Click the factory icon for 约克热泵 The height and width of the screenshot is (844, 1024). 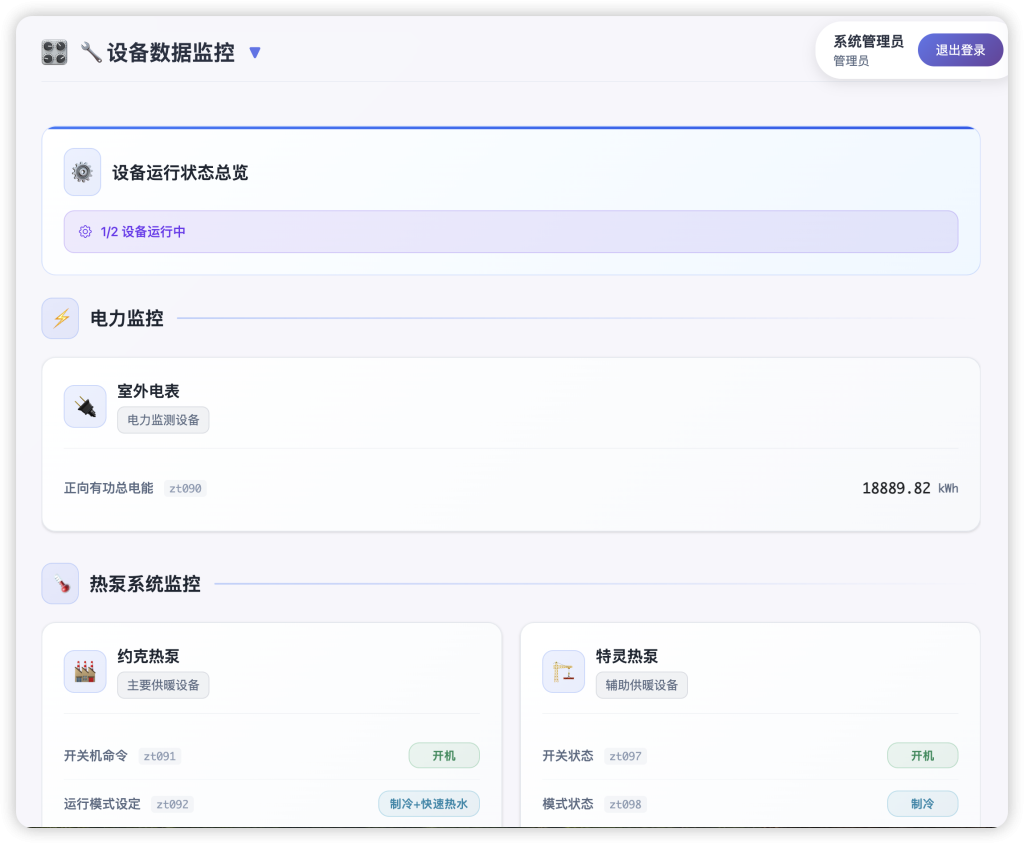pos(85,671)
